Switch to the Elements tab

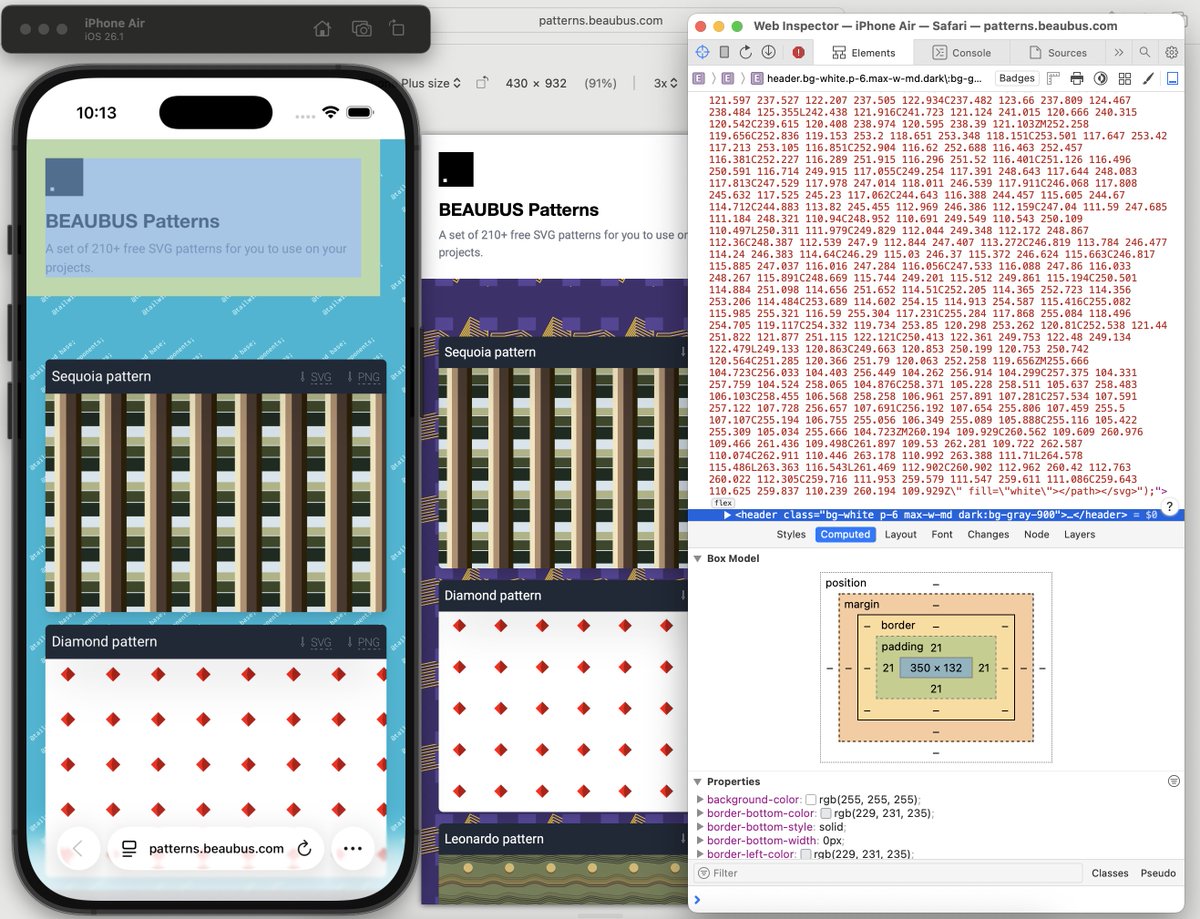[x=864, y=53]
